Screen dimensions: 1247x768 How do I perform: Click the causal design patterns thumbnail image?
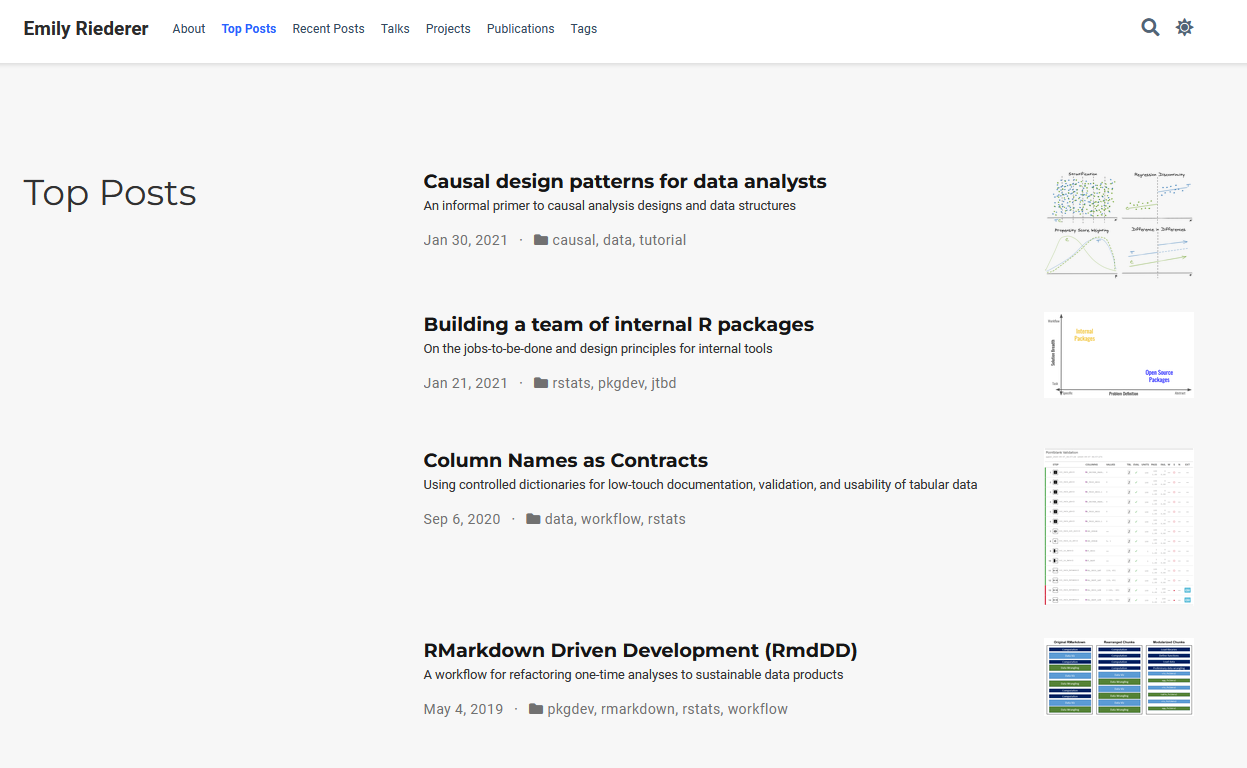pos(1118,223)
